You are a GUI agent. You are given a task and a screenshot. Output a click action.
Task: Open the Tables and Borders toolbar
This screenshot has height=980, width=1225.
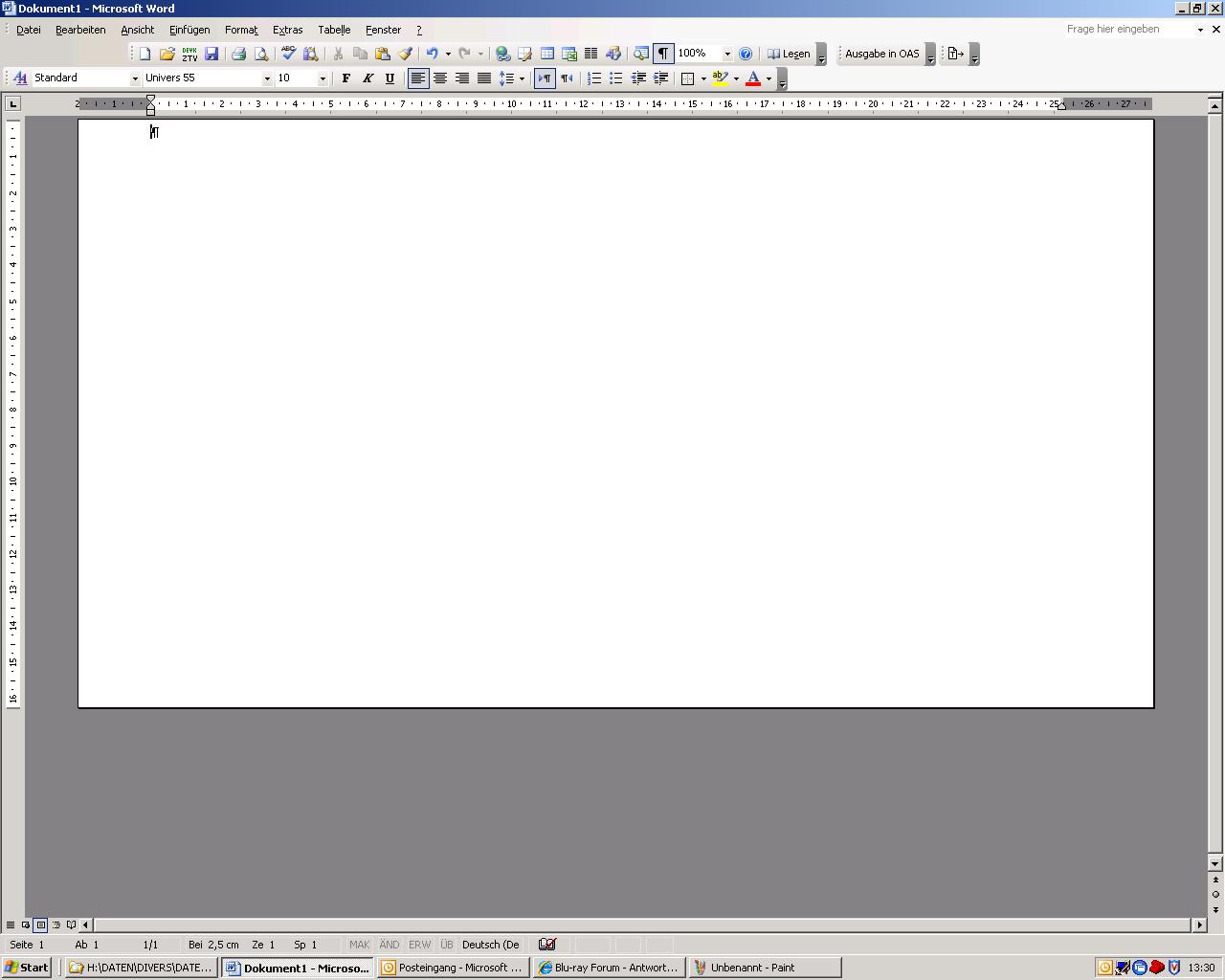pyautogui.click(x=524, y=54)
